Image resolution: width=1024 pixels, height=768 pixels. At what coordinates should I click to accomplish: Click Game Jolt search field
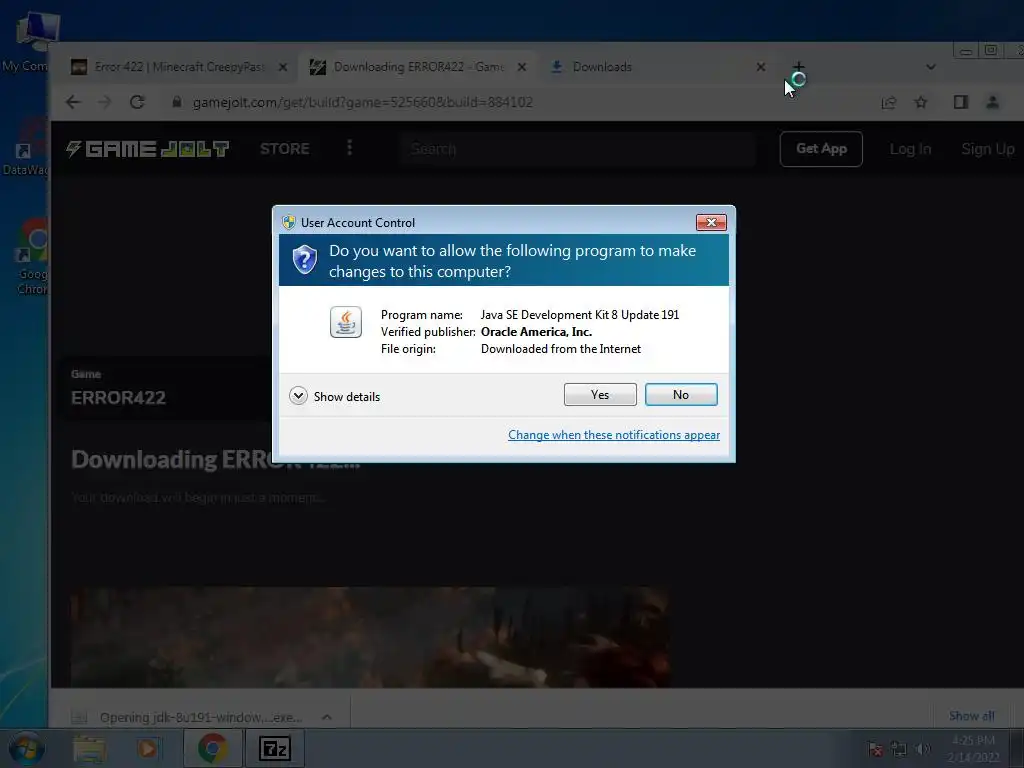[579, 149]
